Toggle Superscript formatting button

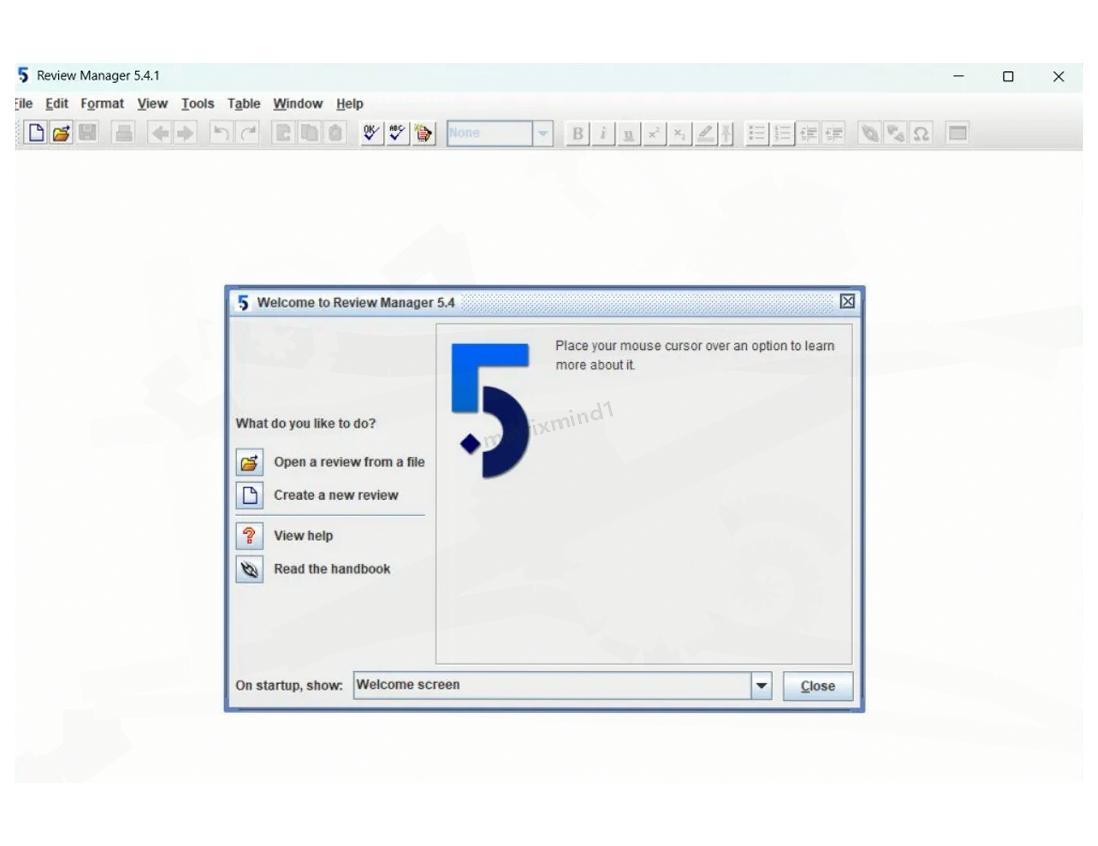(x=653, y=134)
